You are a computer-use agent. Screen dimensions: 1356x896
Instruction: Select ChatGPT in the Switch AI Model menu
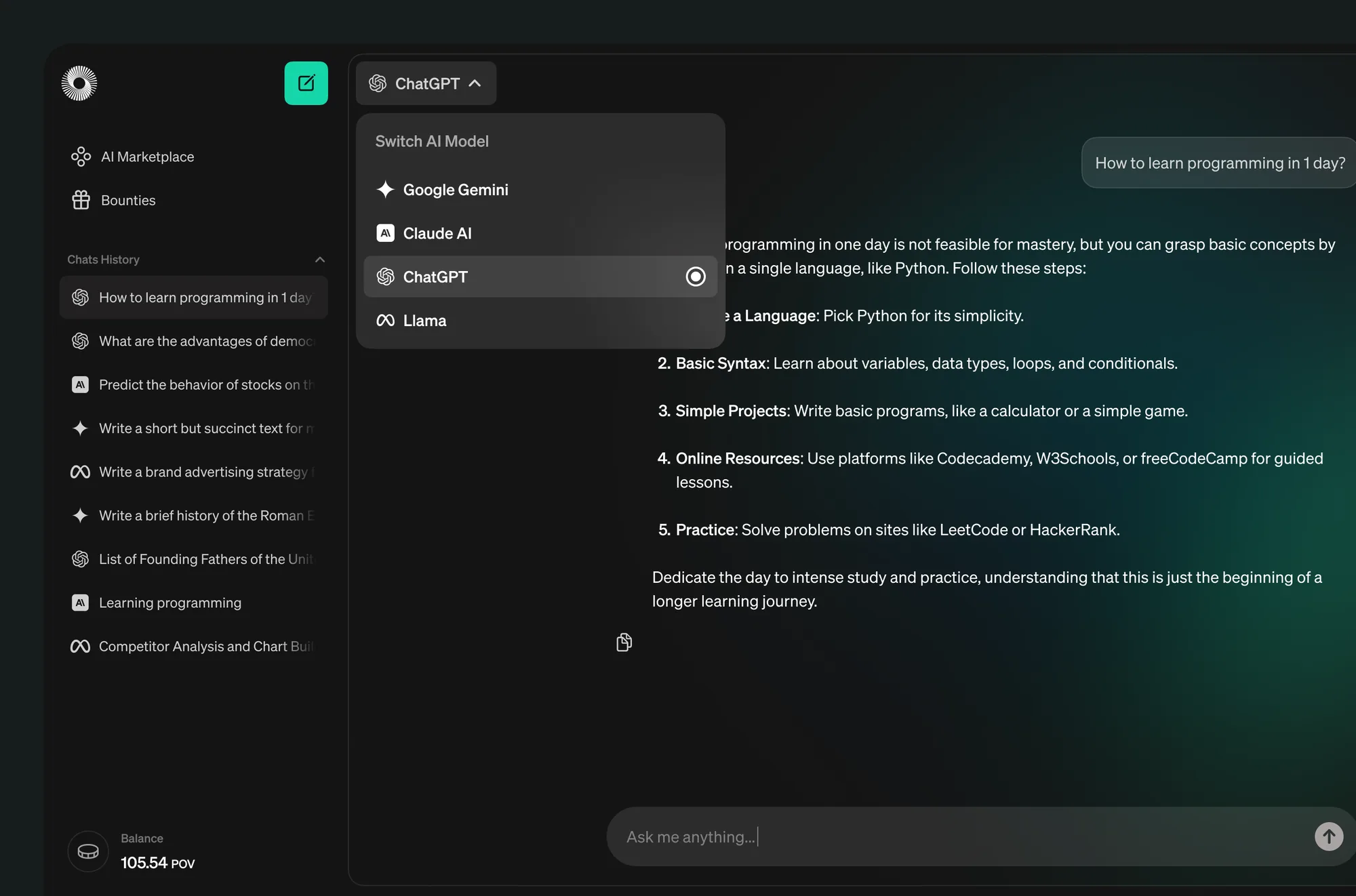click(x=540, y=277)
